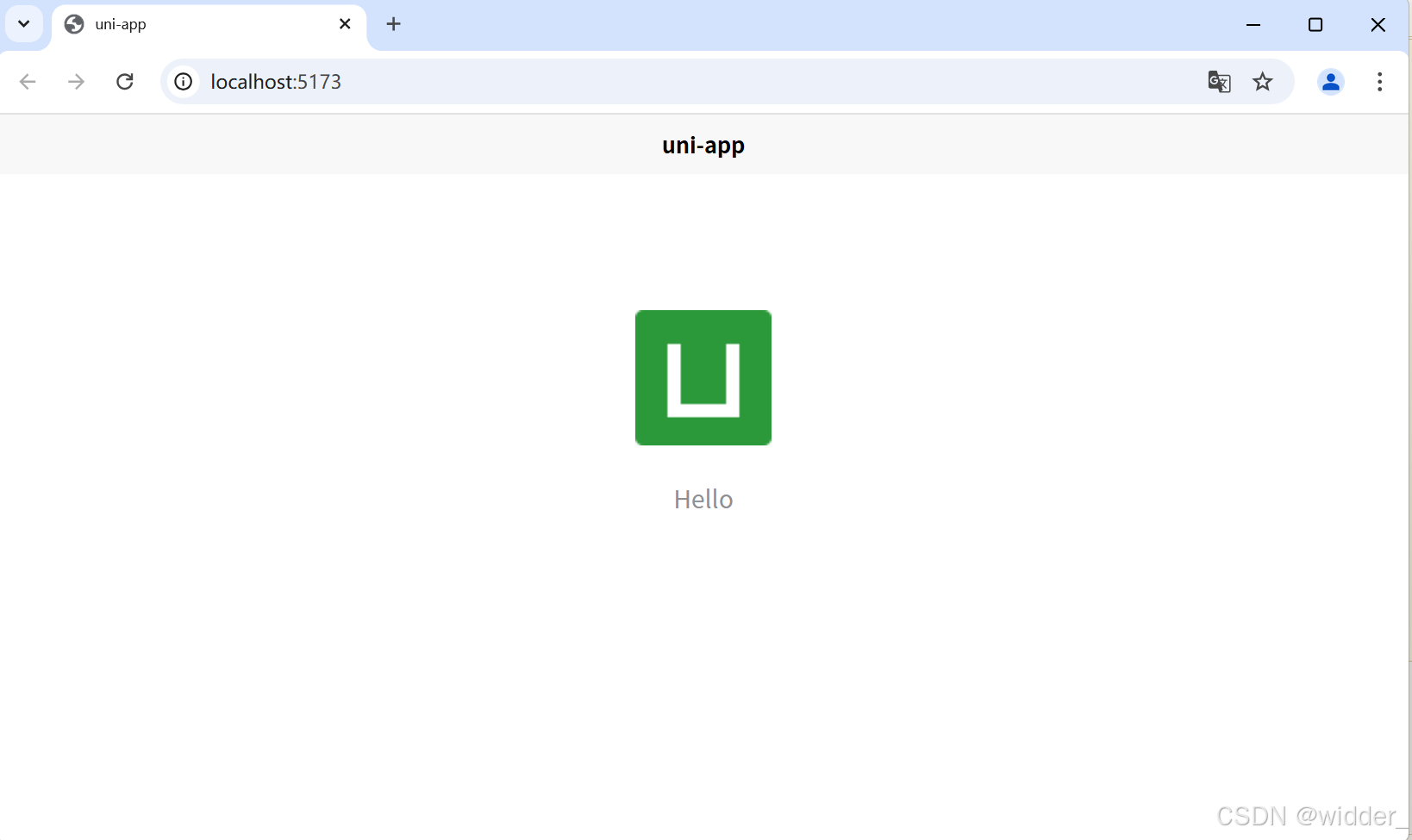
Task: Close the browser window
Action: (1378, 25)
